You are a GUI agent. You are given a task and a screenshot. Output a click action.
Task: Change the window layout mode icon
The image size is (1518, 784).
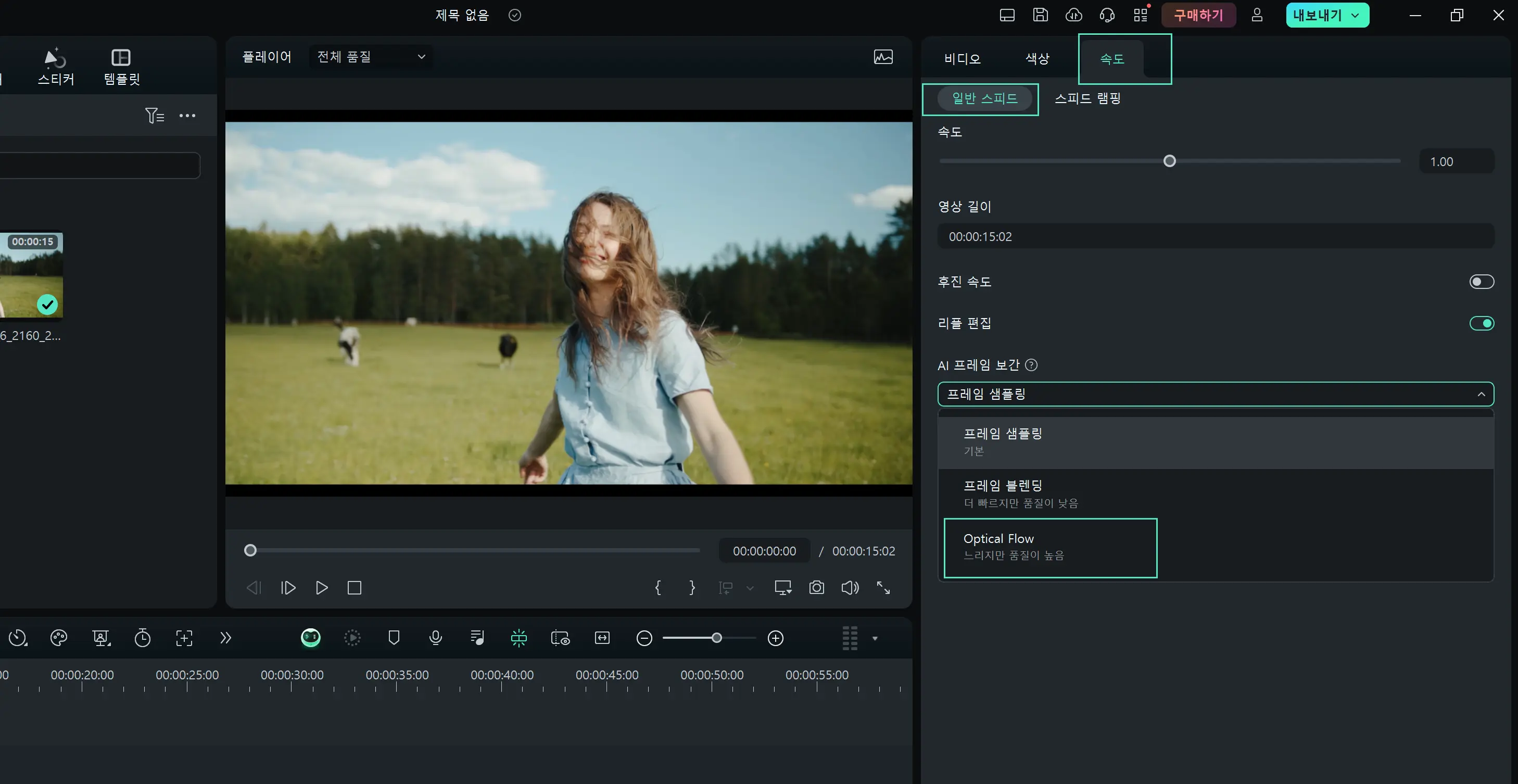click(1007, 15)
